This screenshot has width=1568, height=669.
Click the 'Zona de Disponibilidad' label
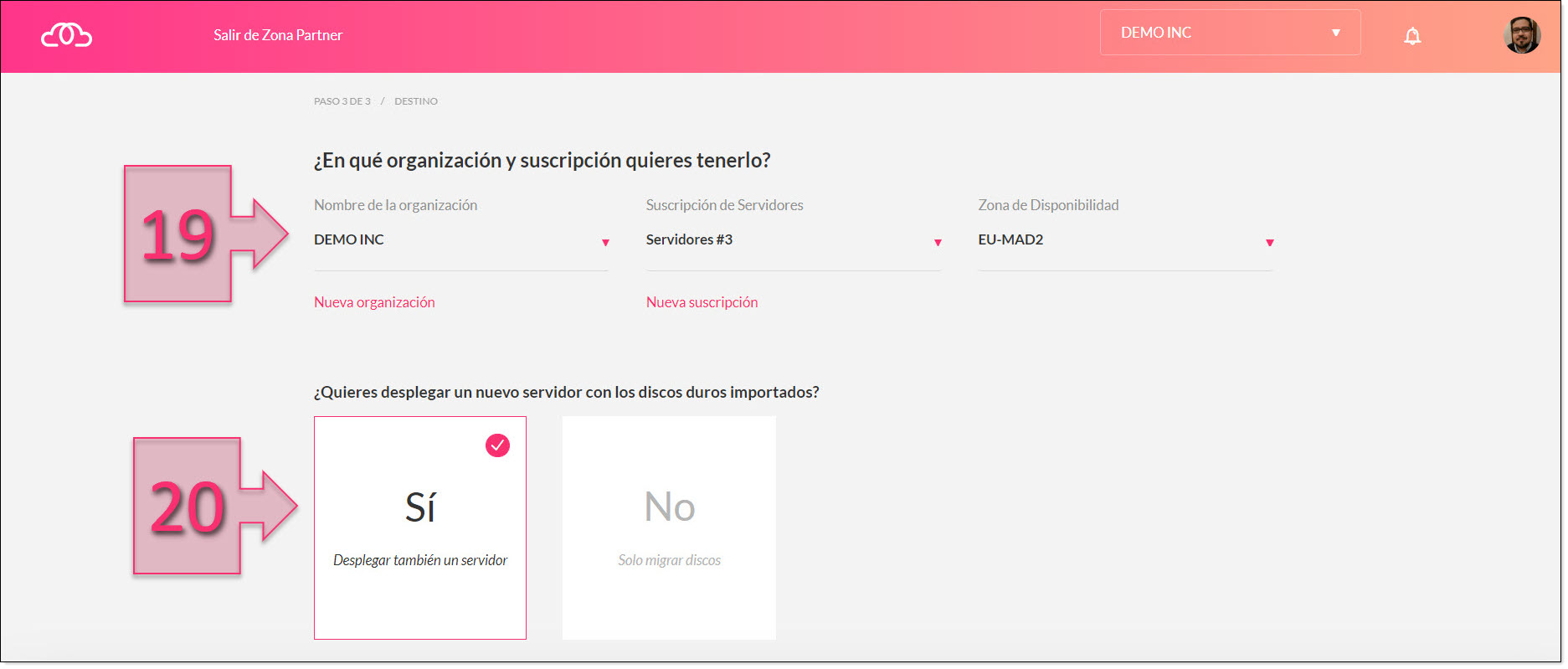coord(1048,205)
